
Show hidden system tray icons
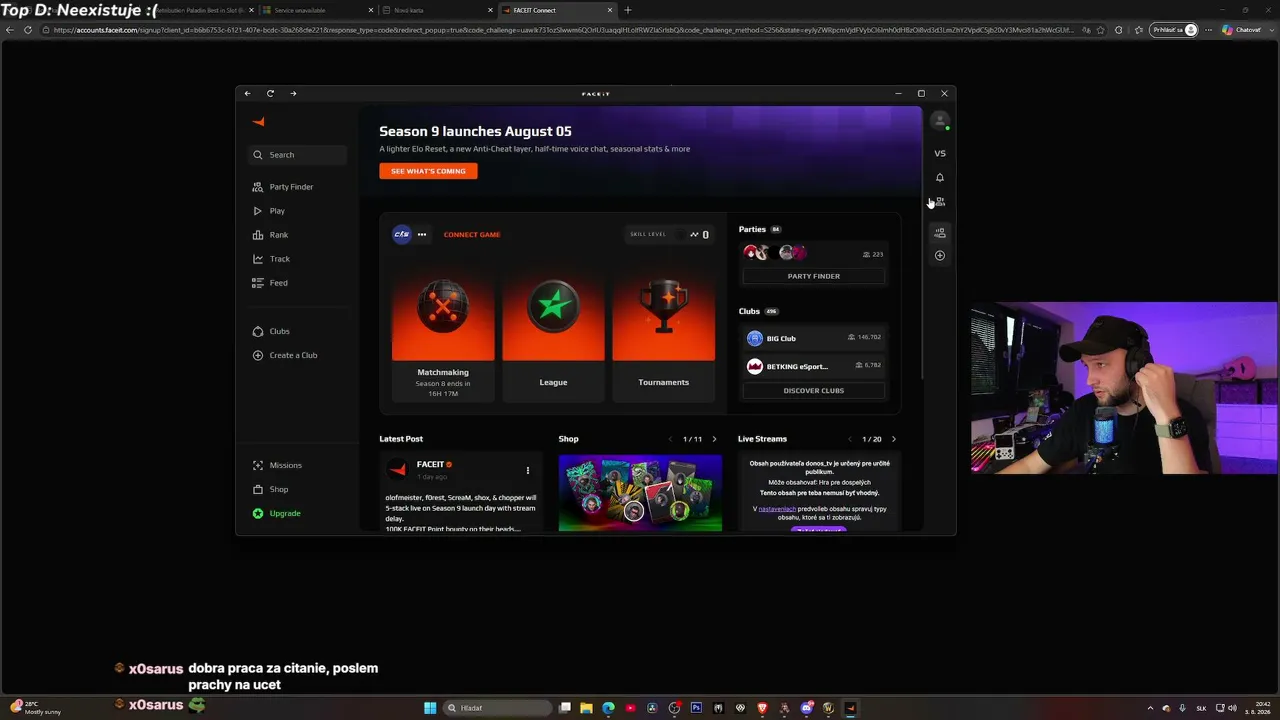tap(1150, 708)
